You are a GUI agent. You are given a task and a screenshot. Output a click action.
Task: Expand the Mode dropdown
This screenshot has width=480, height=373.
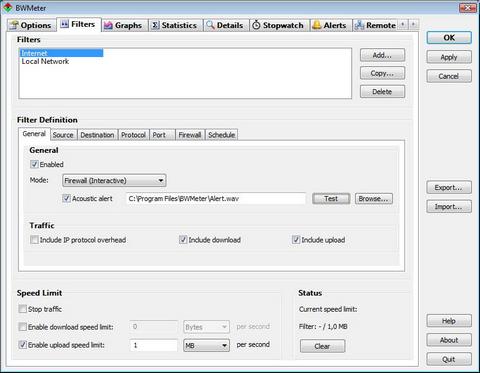(x=114, y=180)
